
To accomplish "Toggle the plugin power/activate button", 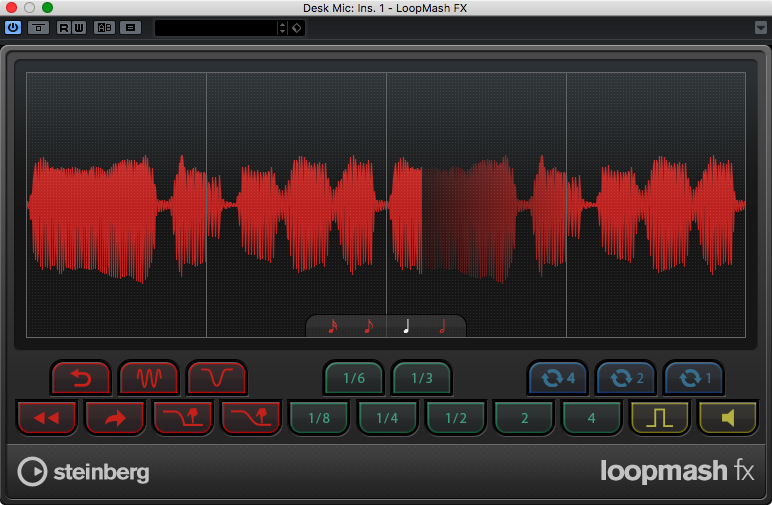I will click(13, 28).
